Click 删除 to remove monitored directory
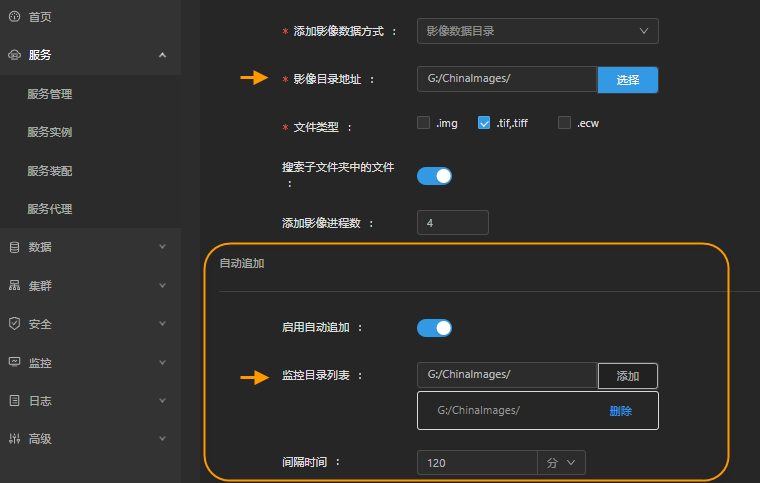The height and width of the screenshot is (483, 760). pyautogui.click(x=620, y=410)
